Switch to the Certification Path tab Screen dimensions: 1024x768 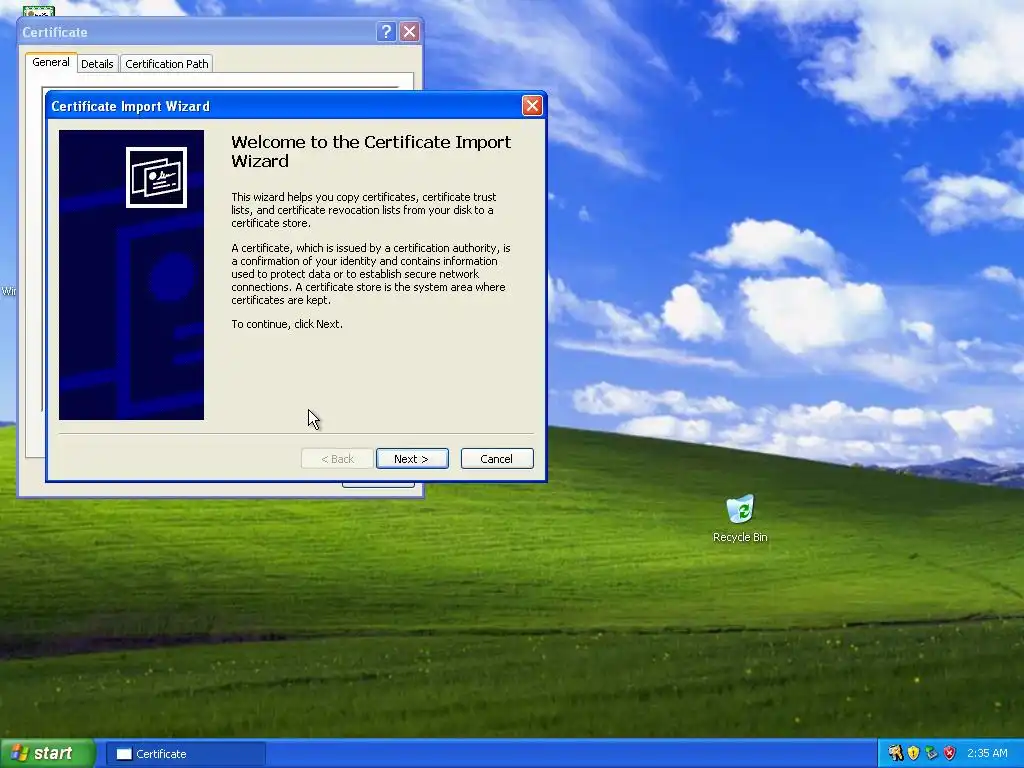(167, 63)
